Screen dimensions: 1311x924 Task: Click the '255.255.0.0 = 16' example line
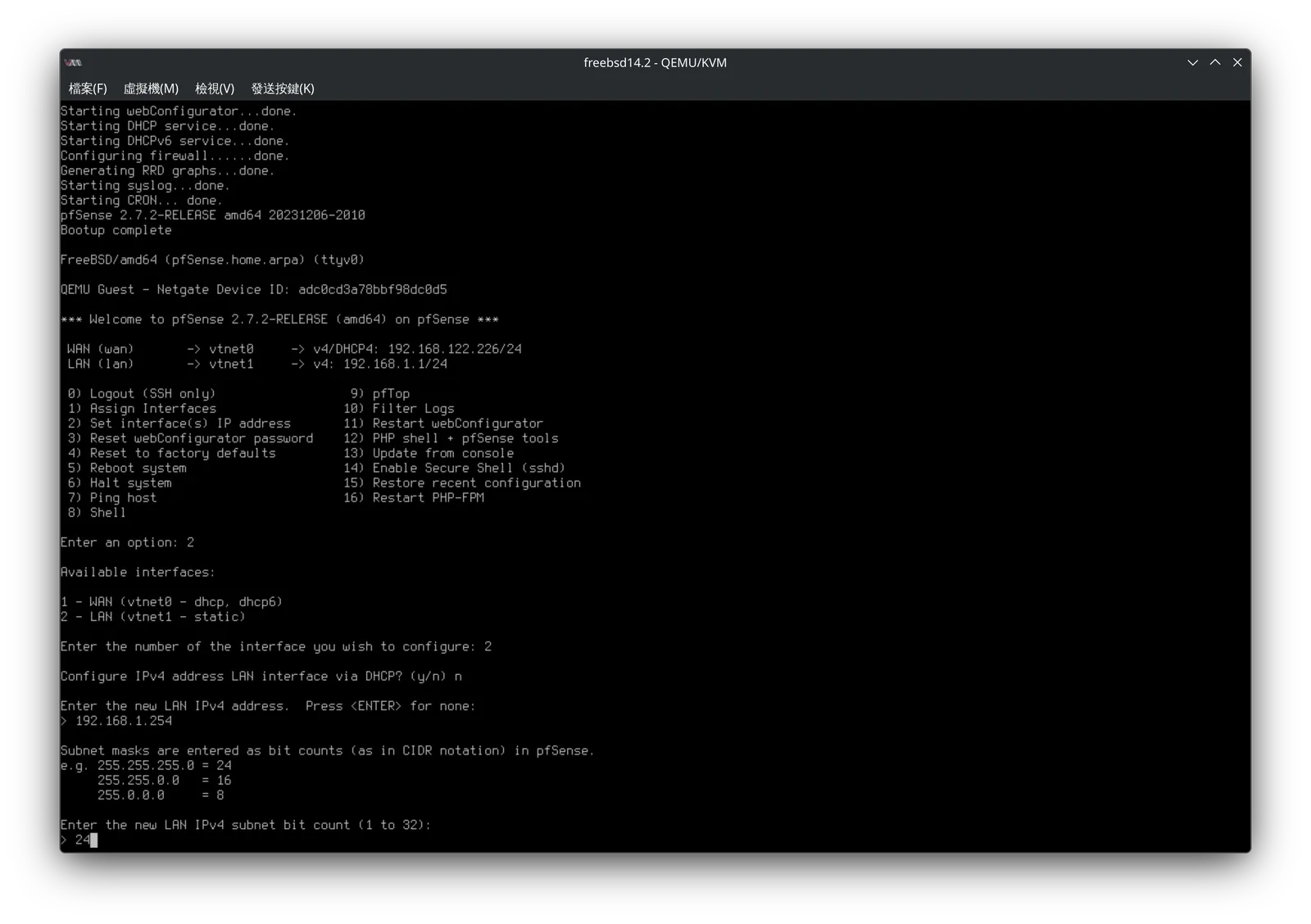pyautogui.click(x=164, y=781)
